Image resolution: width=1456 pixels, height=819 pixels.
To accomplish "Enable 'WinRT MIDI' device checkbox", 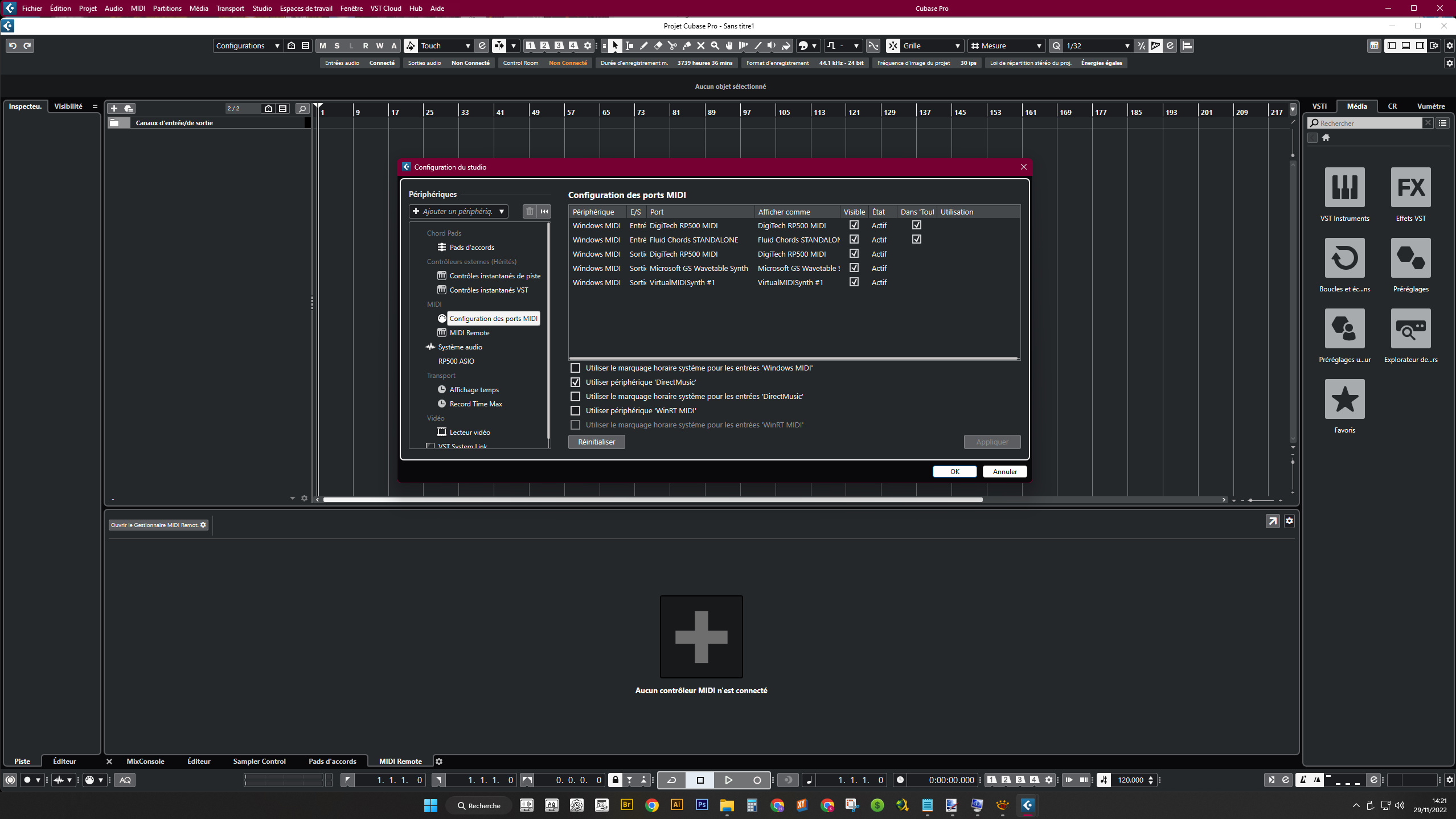I will [576, 410].
